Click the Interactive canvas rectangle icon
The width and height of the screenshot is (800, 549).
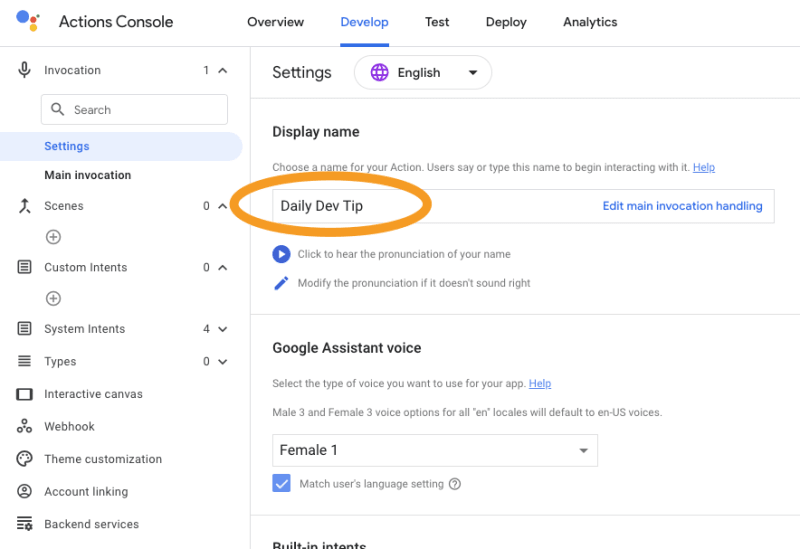24,394
